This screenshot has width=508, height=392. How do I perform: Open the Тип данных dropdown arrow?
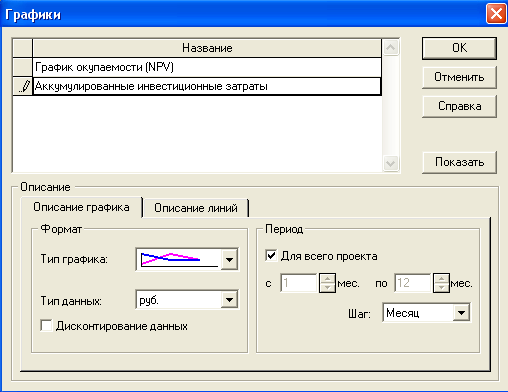click(x=229, y=300)
